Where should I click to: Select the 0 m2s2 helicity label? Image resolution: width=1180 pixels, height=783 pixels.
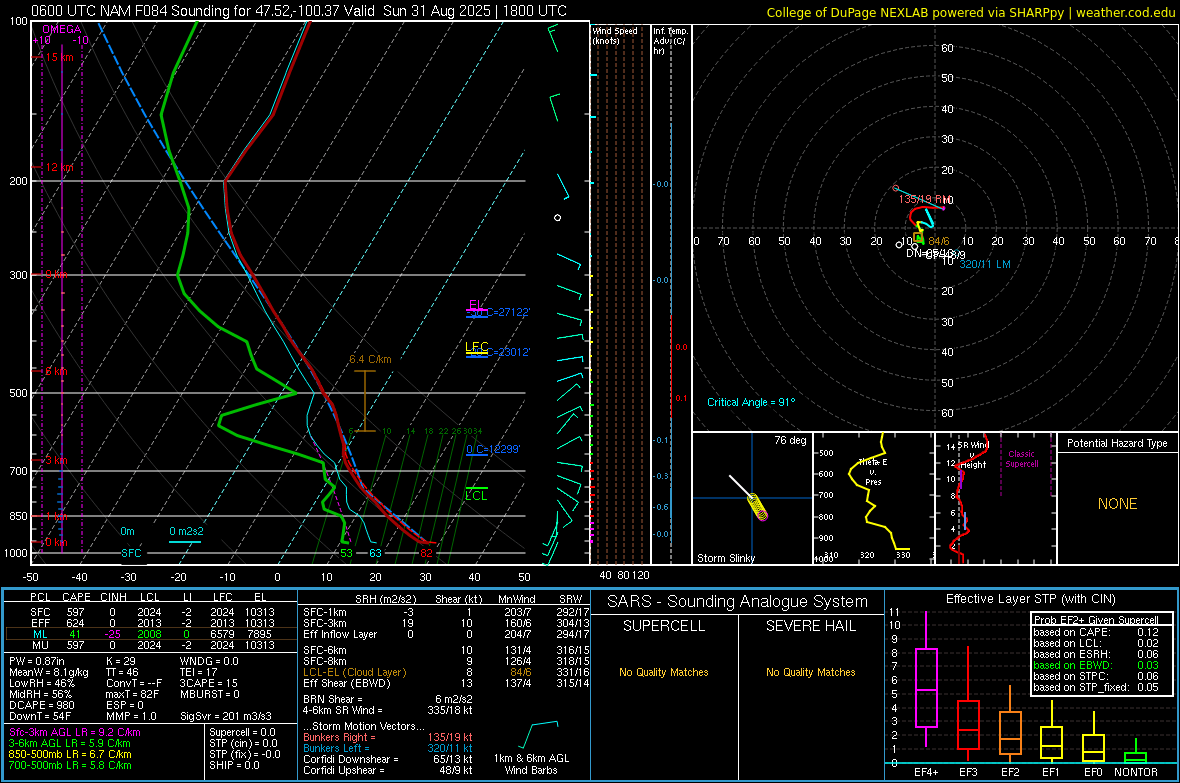pos(186,531)
